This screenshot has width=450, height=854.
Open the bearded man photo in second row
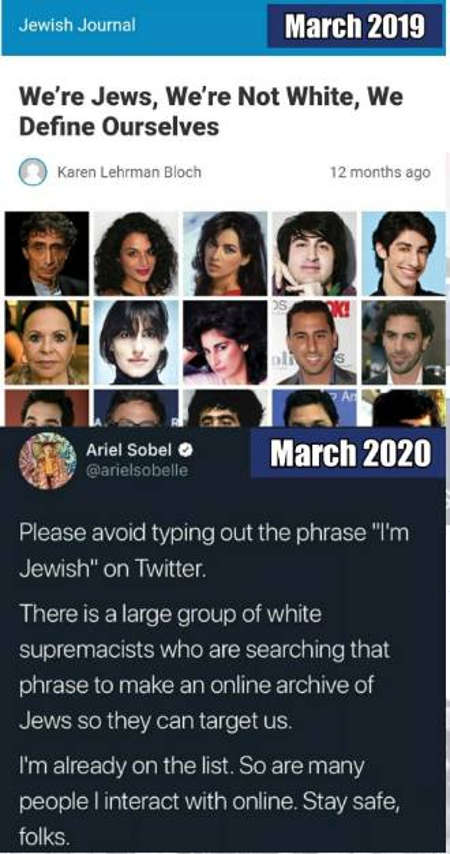click(x=404, y=343)
